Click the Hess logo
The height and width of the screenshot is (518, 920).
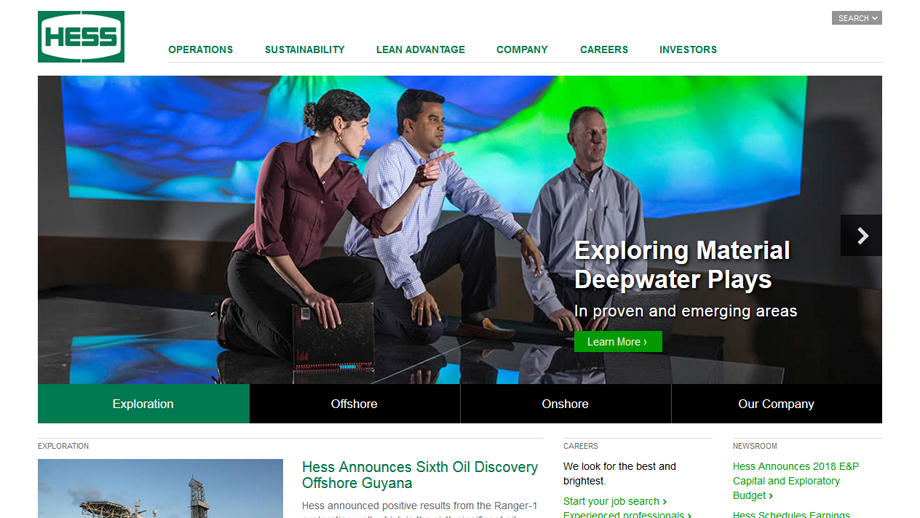(81, 37)
